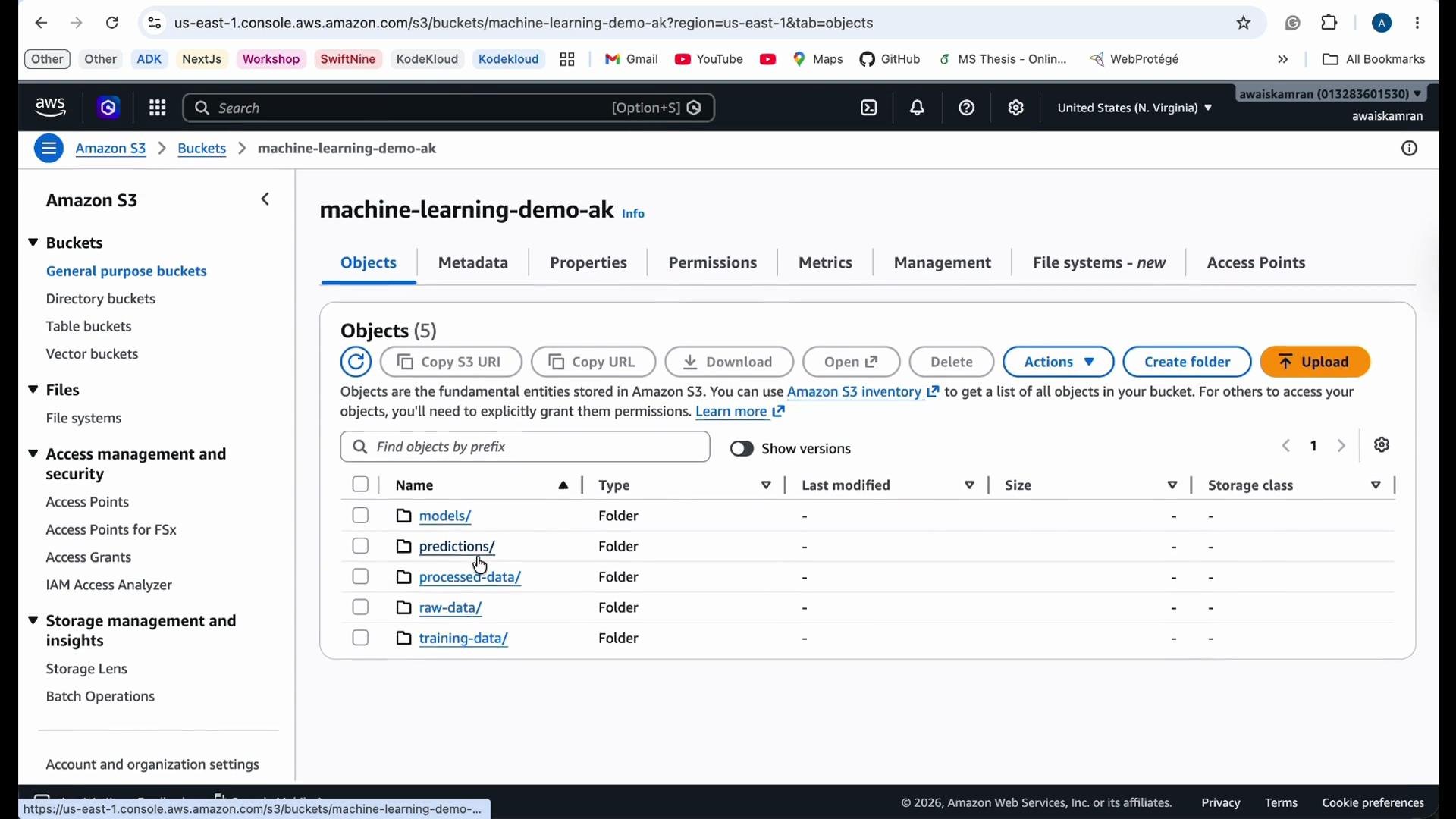
Task: Select the predictions/ folder checkbox
Action: point(361,547)
